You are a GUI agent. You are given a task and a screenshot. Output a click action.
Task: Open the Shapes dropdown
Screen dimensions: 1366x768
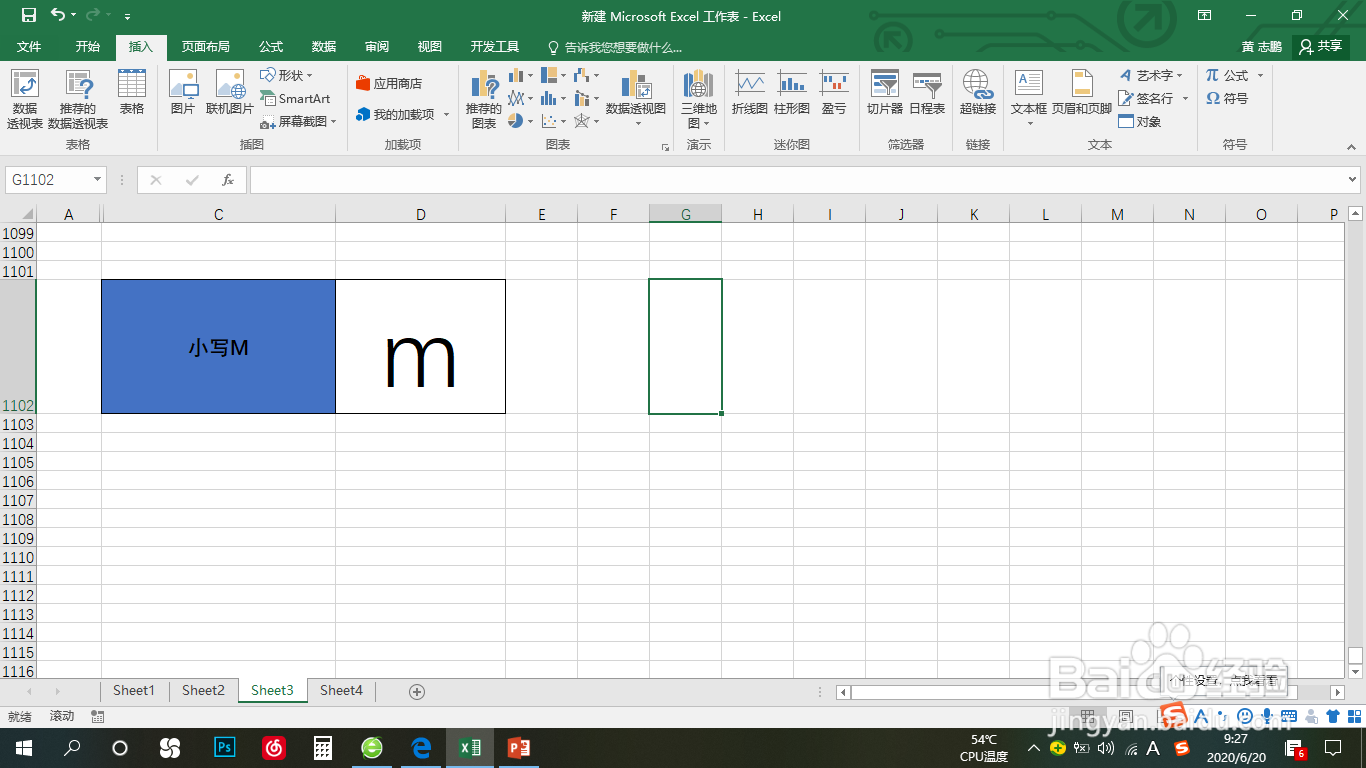[x=287, y=75]
